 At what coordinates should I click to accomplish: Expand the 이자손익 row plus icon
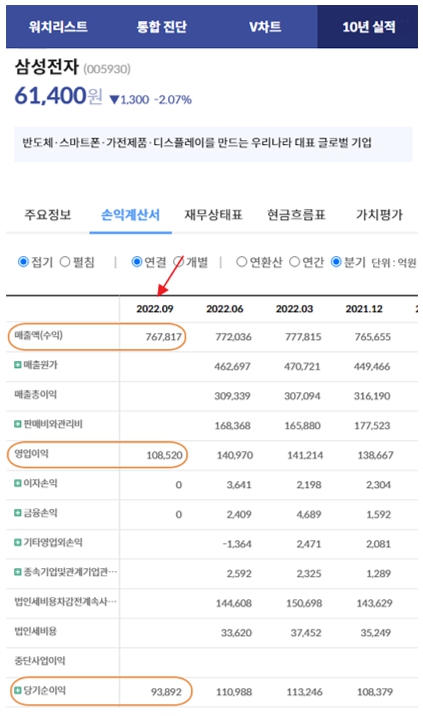pos(17,483)
